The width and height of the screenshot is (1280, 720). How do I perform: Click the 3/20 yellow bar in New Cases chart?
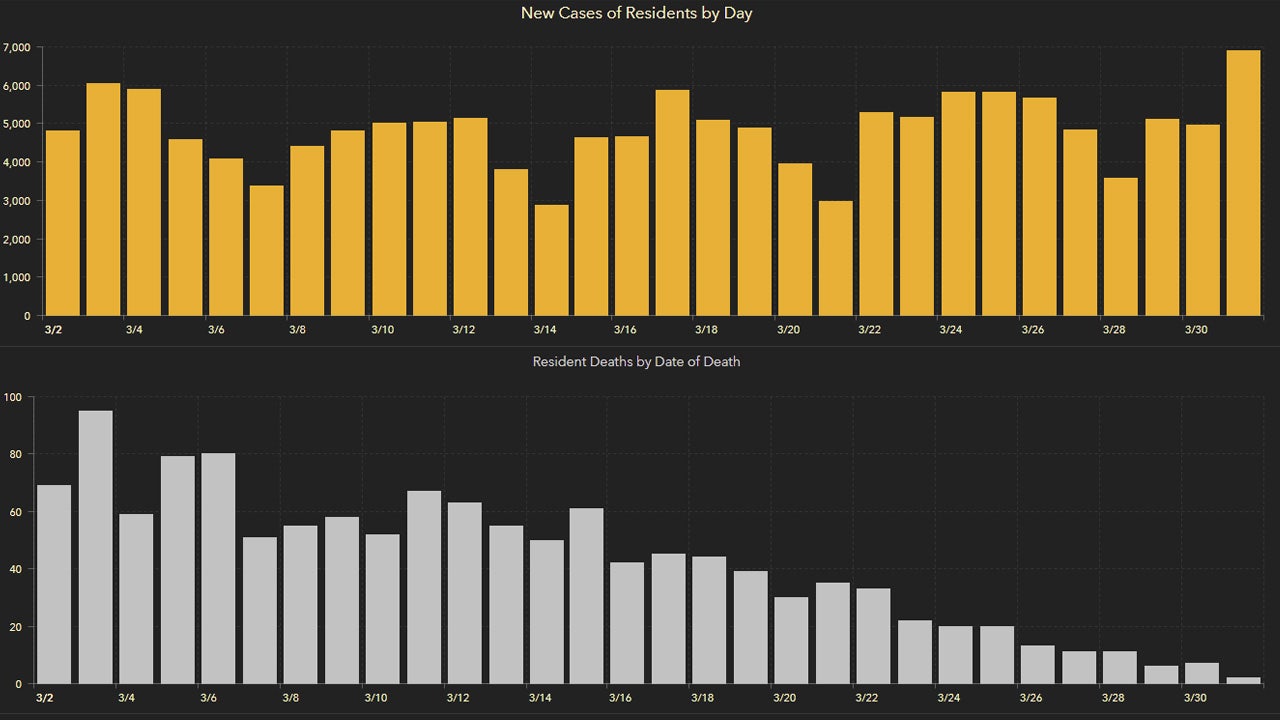pyautogui.click(x=795, y=239)
